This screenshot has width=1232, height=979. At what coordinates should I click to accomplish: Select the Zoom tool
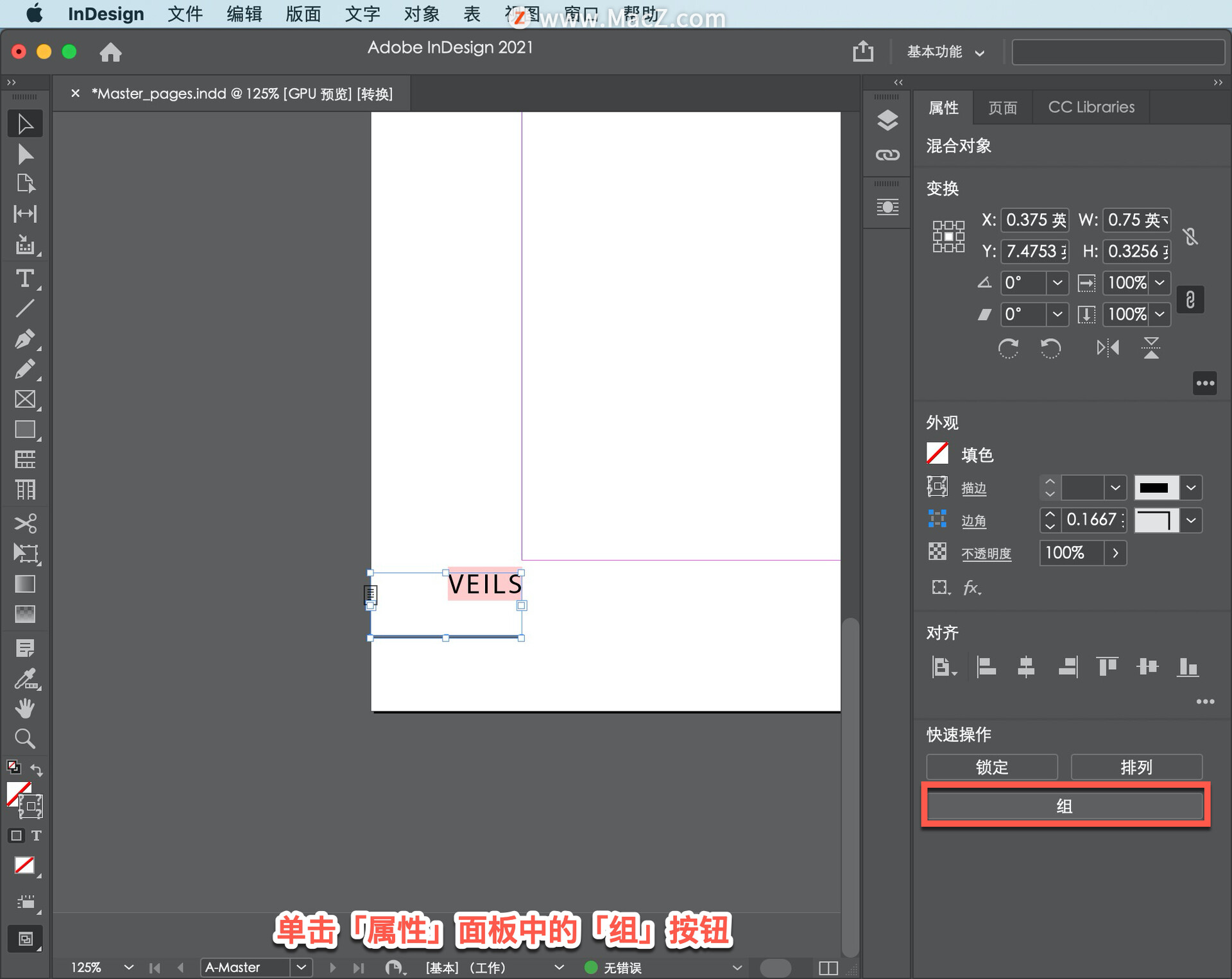[x=25, y=738]
